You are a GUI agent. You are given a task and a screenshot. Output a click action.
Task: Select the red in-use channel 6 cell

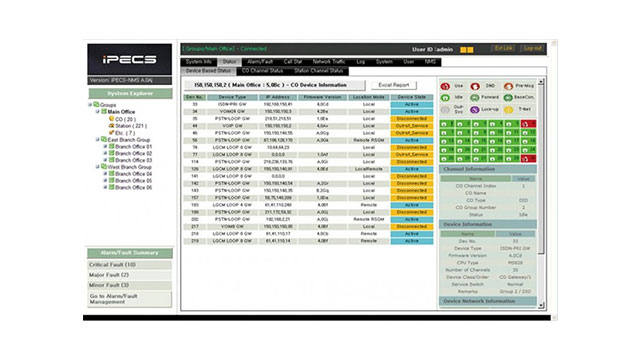click(529, 124)
